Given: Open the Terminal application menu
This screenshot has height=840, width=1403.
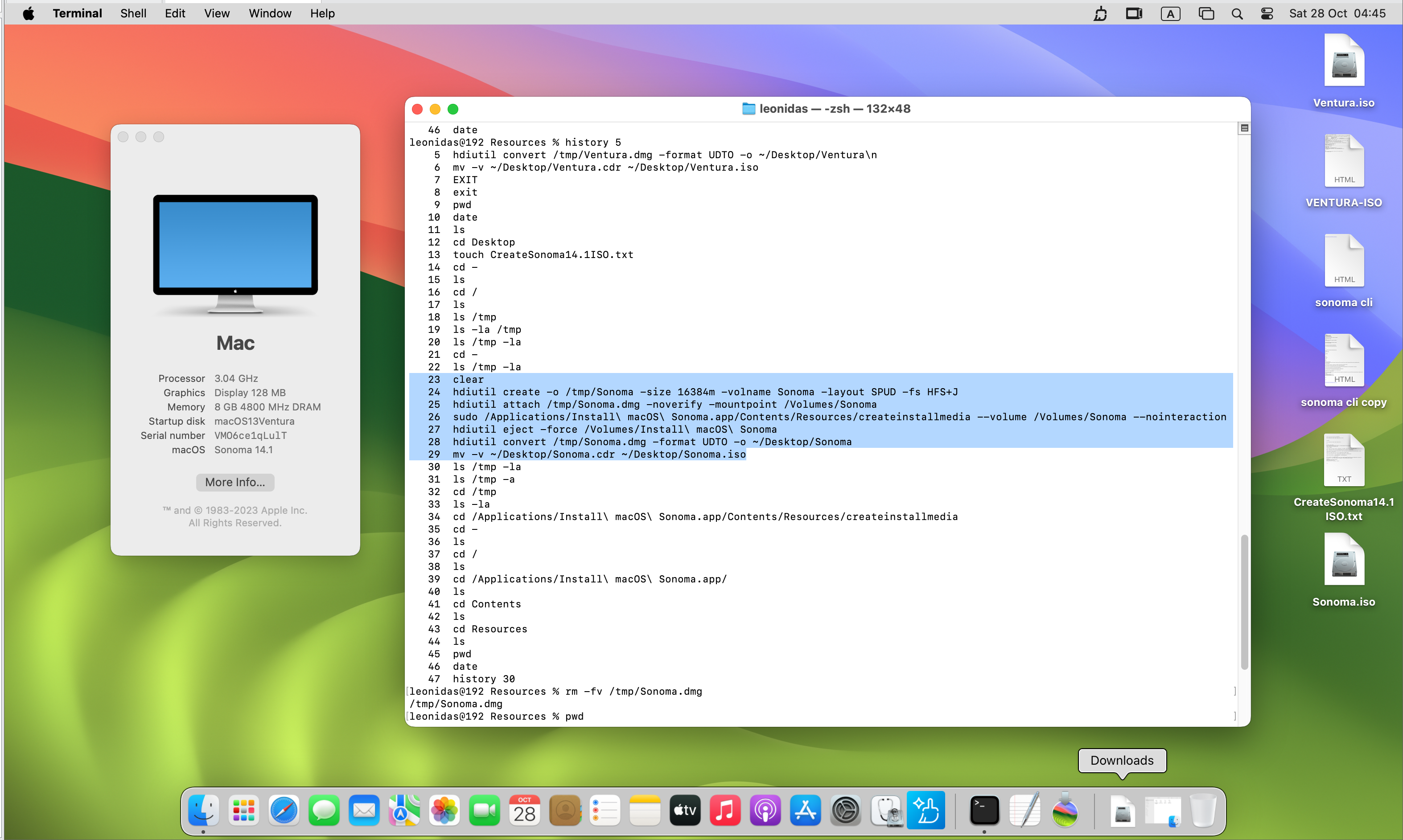Looking at the screenshot, I should 77,13.
